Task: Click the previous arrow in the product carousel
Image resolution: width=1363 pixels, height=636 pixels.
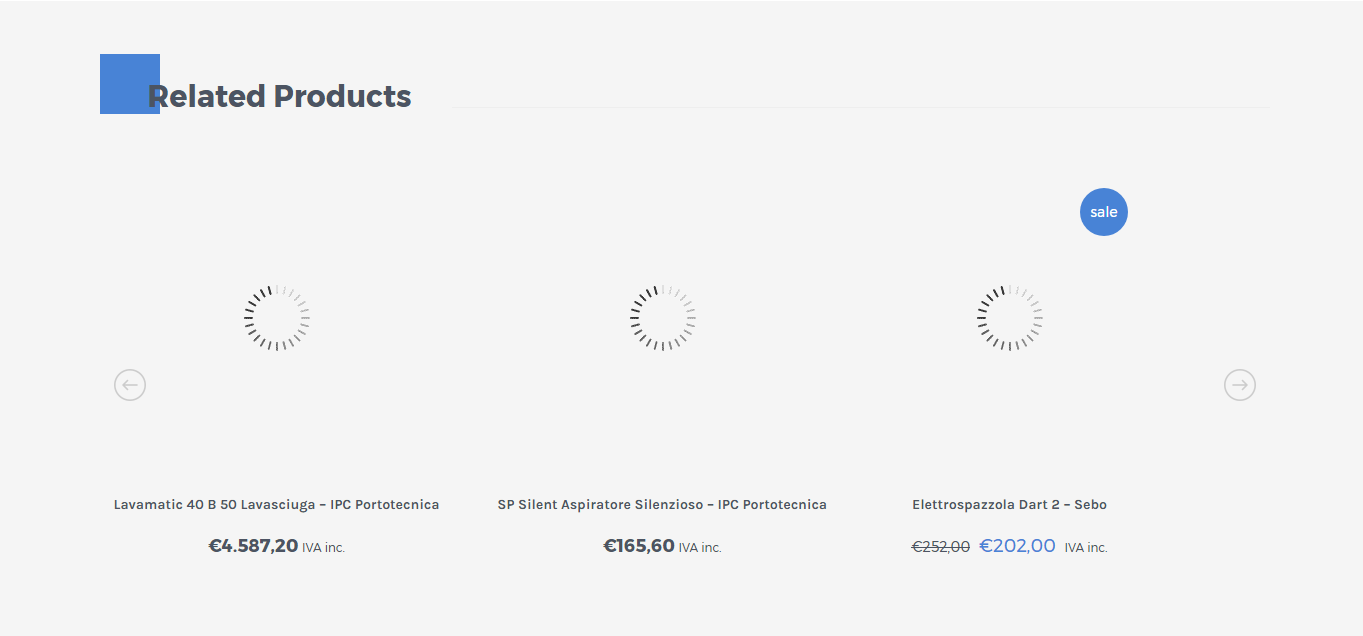Action: click(x=130, y=385)
